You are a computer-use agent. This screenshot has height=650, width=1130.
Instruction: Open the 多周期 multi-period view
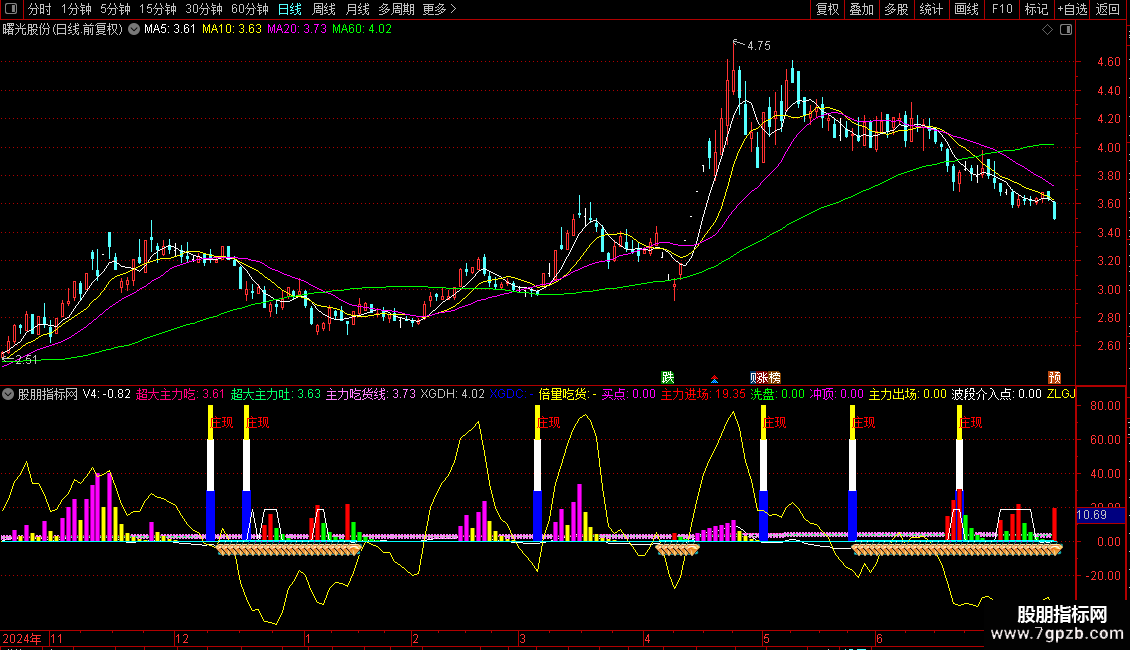click(x=396, y=9)
